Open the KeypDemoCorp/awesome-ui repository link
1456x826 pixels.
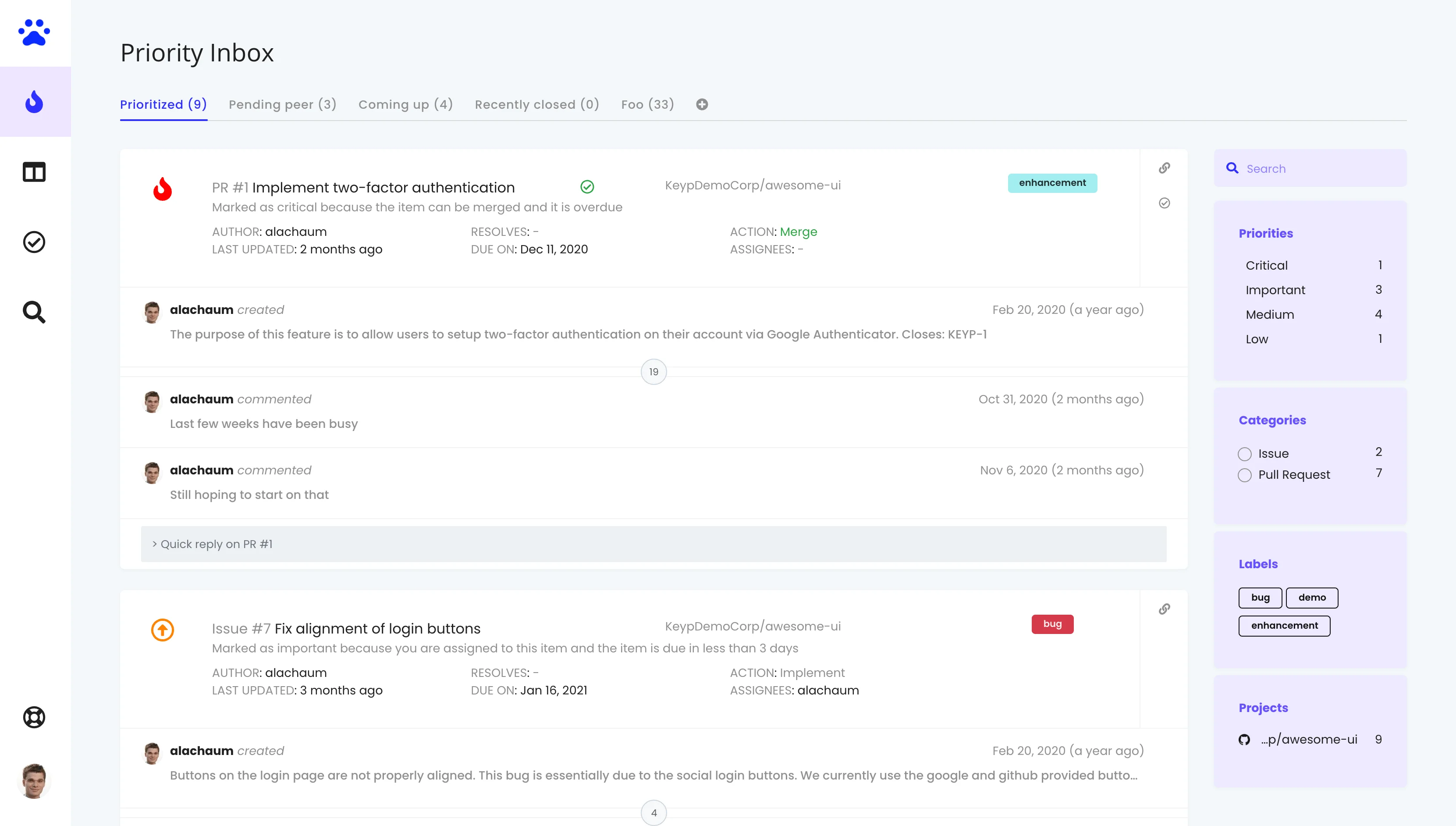(753, 185)
